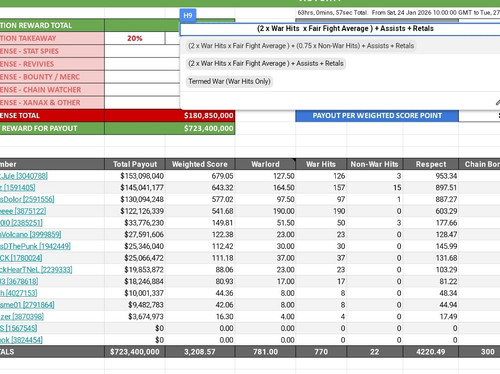Open the member link [2385251]
Viewport: 500px width, 374px height.
click(x=21, y=223)
